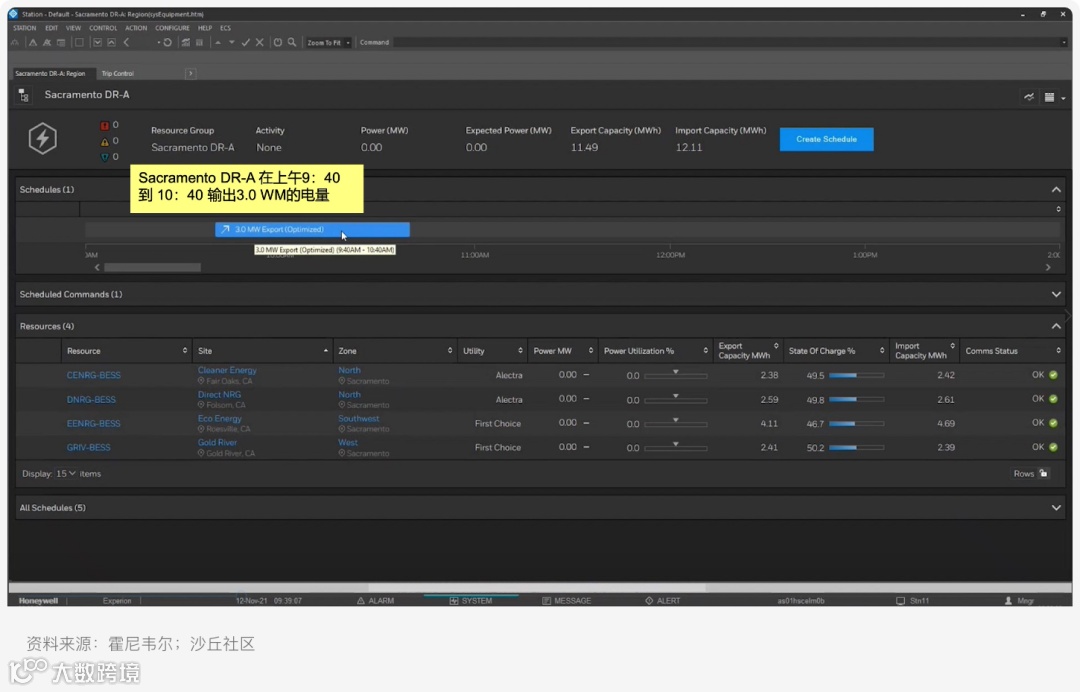Click the MESSAGE indicator in status bar
Viewport: 1080px width, 692px height.
566,601
